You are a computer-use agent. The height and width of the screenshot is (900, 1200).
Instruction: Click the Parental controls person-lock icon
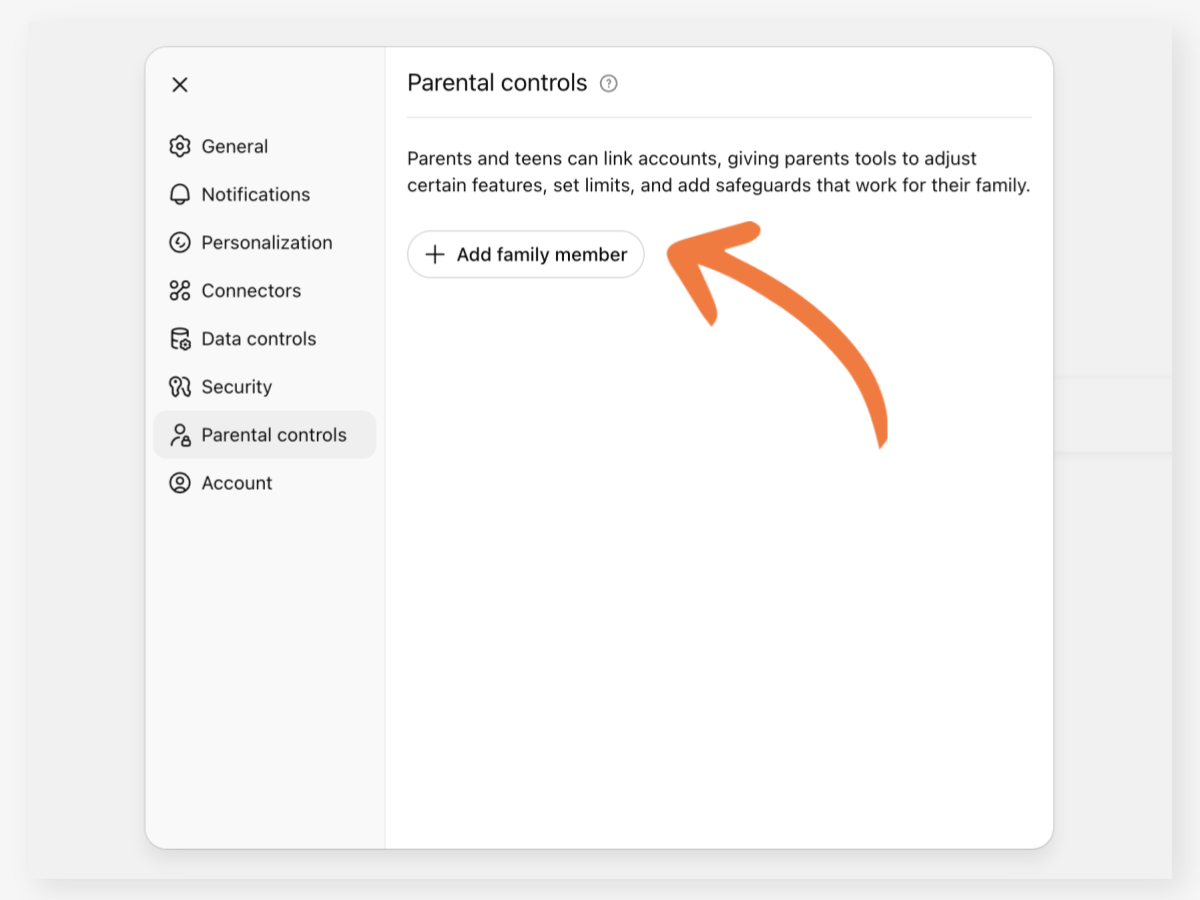[180, 435]
